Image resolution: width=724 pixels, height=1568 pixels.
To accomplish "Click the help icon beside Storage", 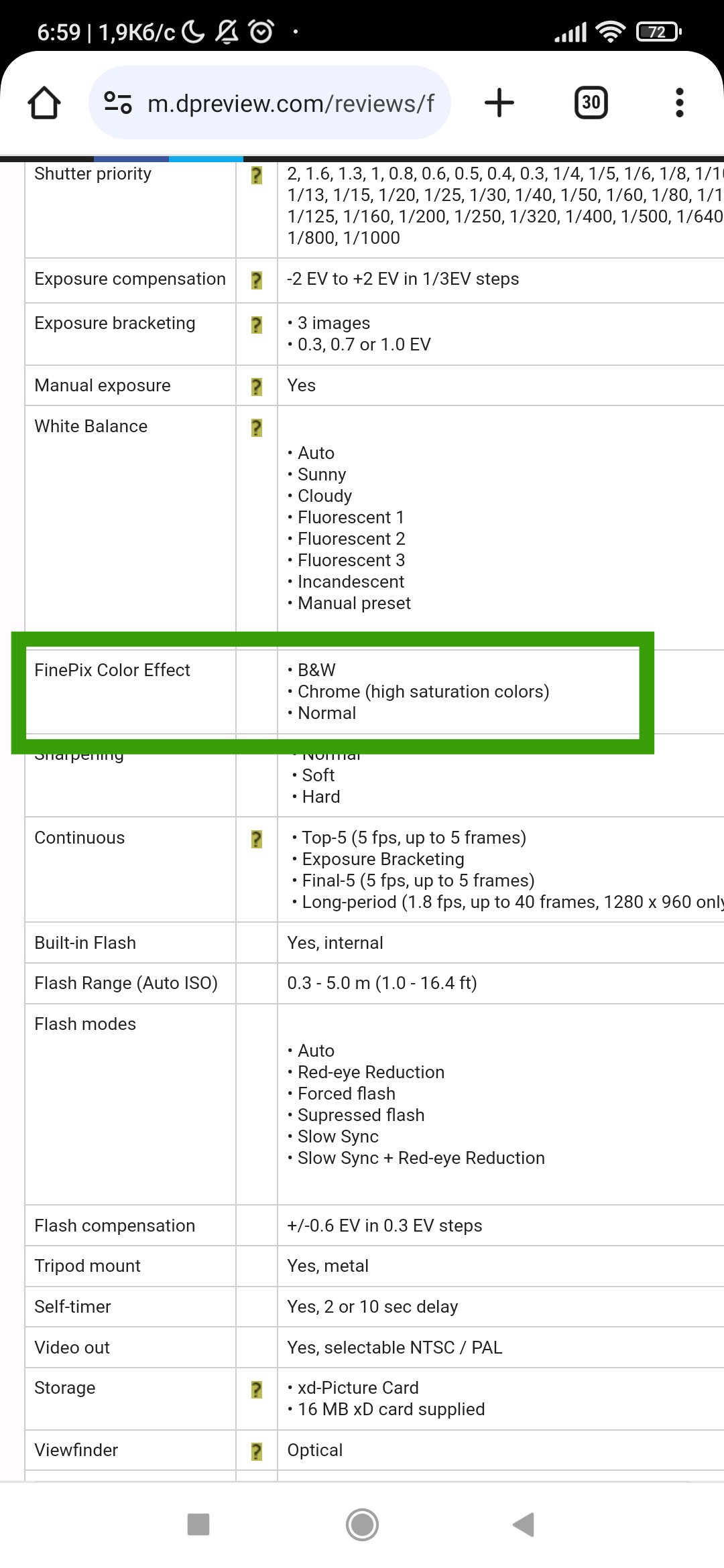I will pos(256,1389).
